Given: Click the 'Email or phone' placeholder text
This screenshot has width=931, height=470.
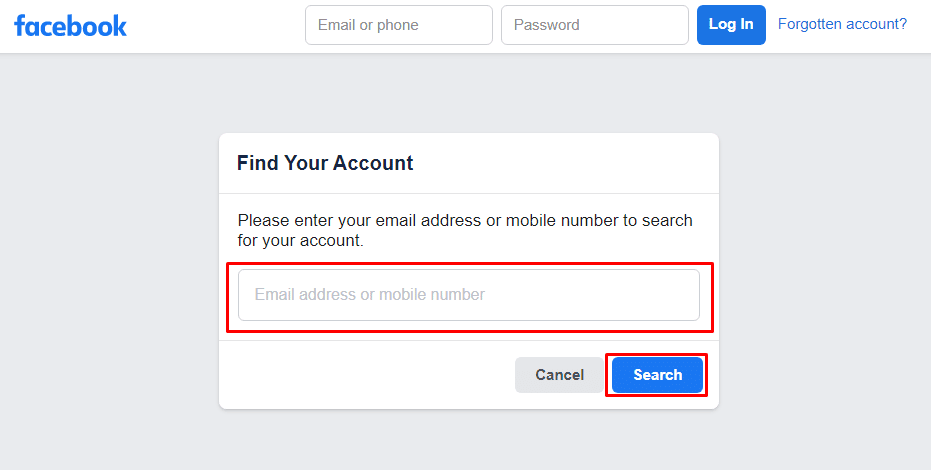Looking at the screenshot, I should click(x=368, y=25).
